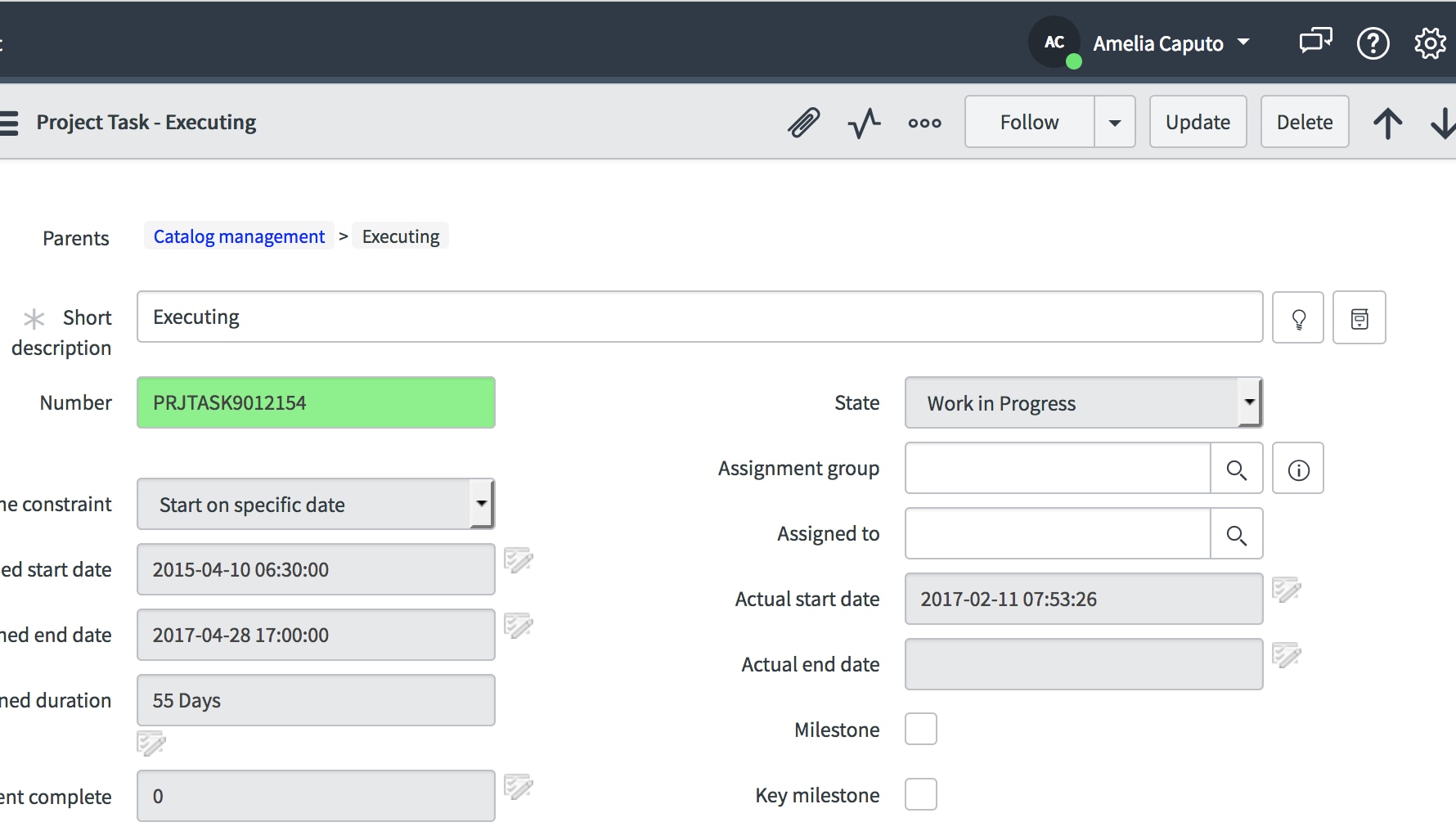Check the Milestone checkbox

(x=921, y=729)
